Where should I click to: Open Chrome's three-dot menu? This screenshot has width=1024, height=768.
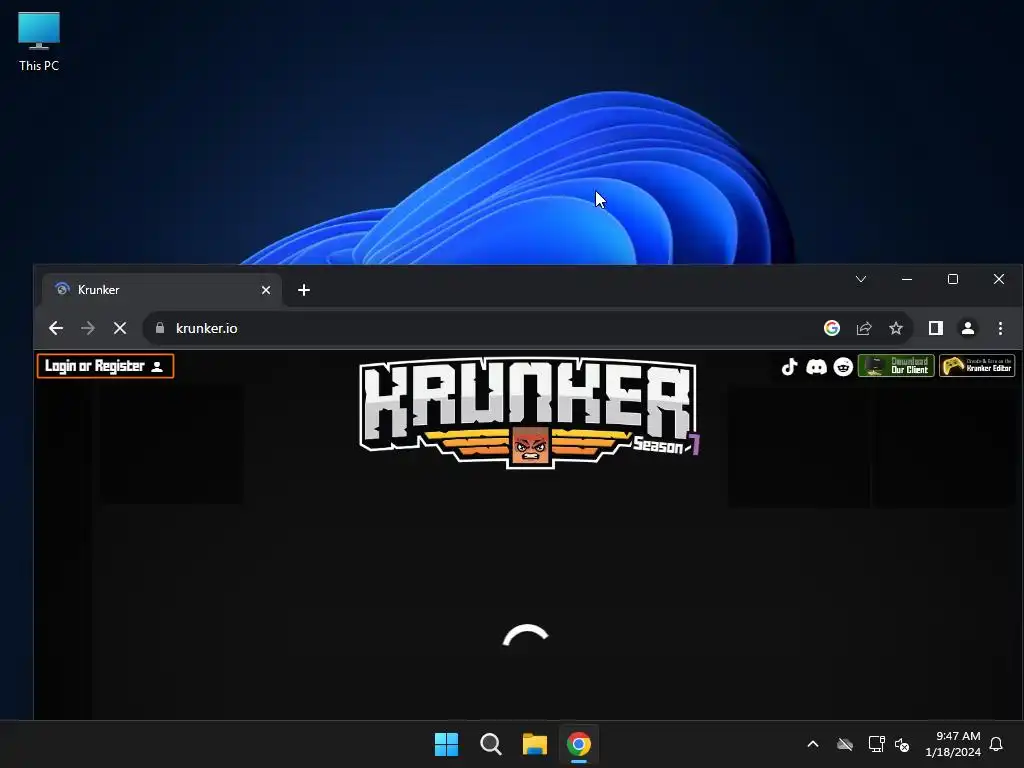click(1000, 328)
